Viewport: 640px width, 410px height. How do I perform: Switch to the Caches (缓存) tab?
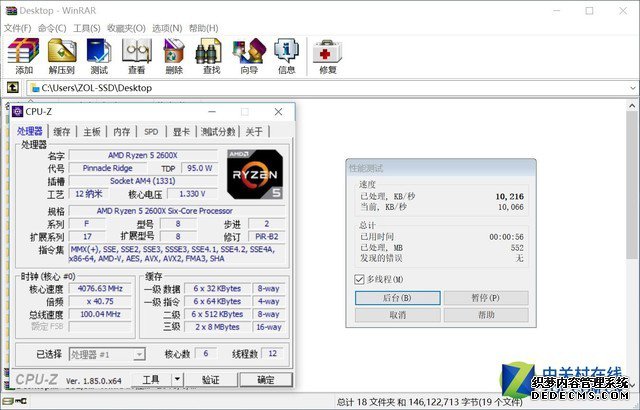click(62, 131)
